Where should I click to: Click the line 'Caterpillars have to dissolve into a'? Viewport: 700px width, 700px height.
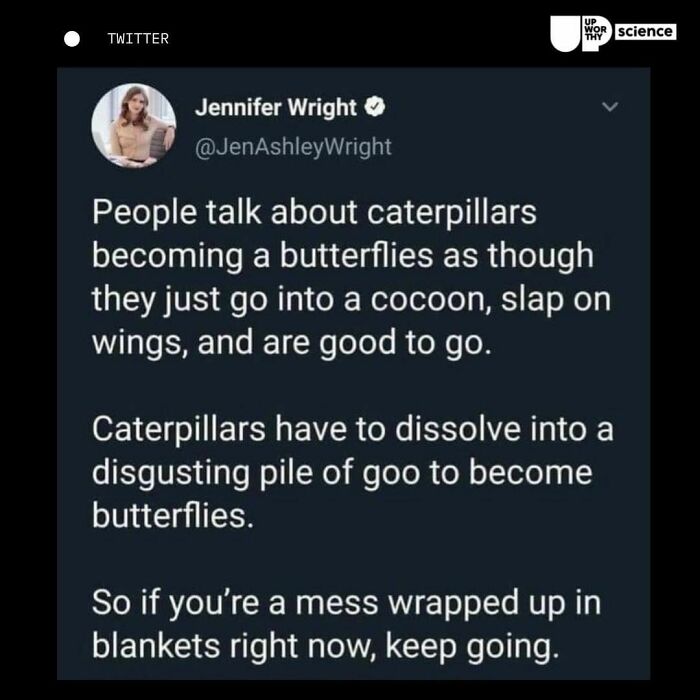[353, 429]
